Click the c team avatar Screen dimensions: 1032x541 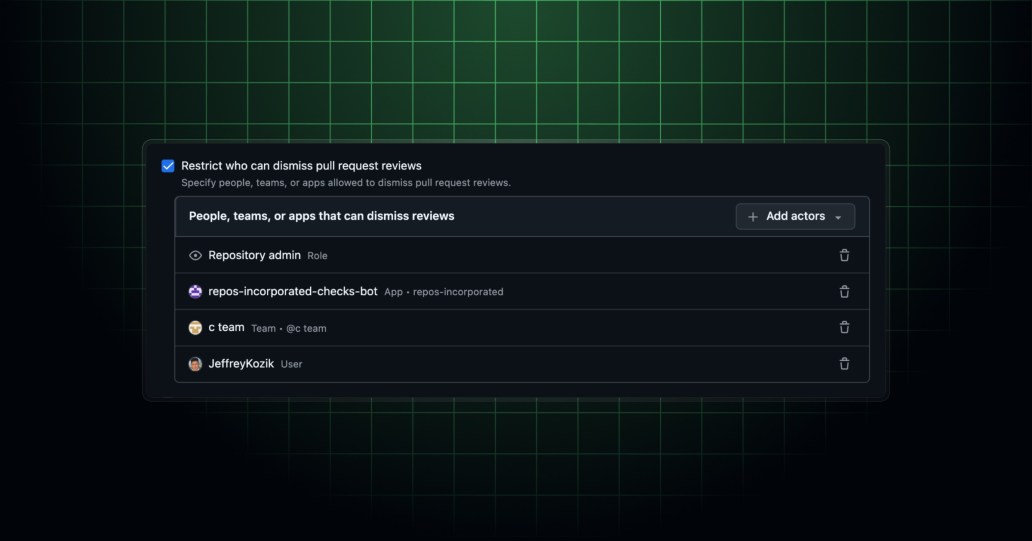coord(195,328)
